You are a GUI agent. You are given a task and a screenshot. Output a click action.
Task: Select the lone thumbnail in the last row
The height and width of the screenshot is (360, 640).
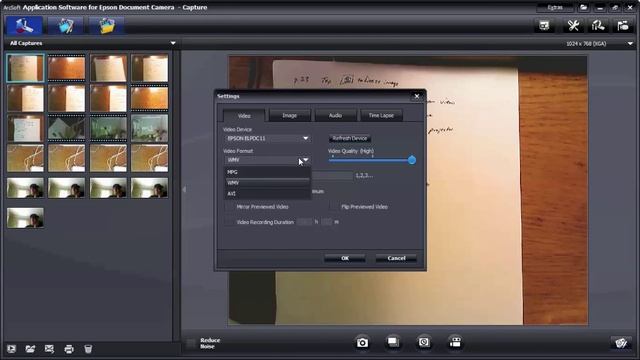click(25, 218)
